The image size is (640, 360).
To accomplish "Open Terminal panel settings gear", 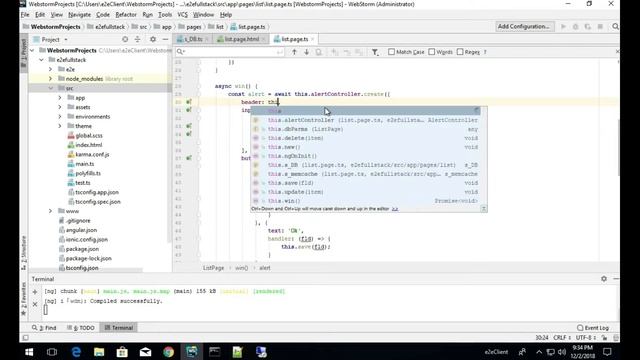I will coord(604,278).
